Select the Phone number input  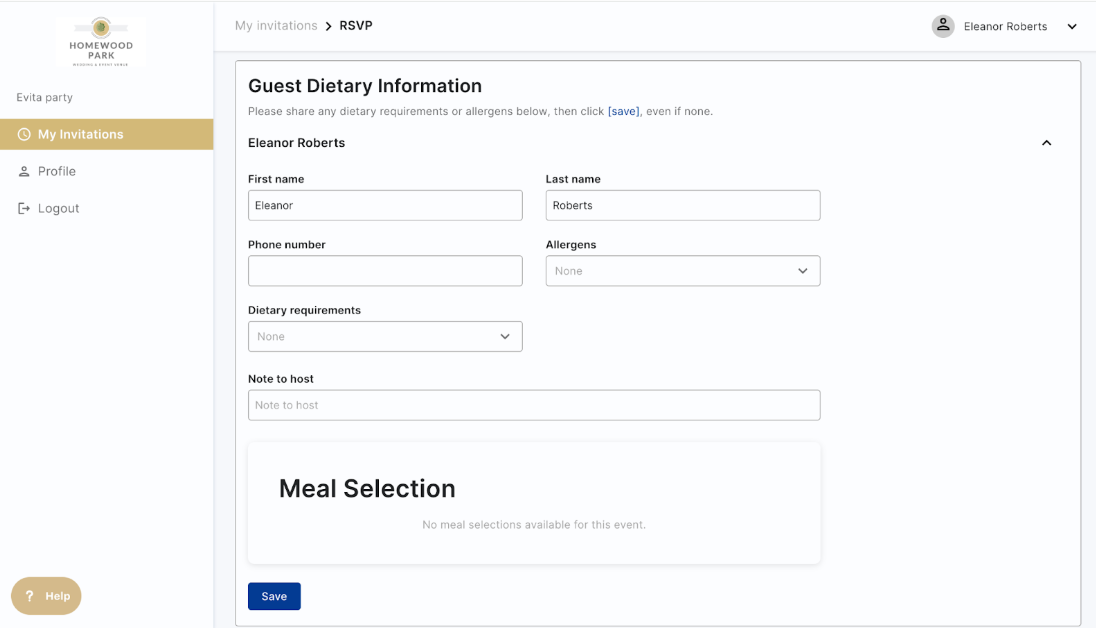pos(385,271)
